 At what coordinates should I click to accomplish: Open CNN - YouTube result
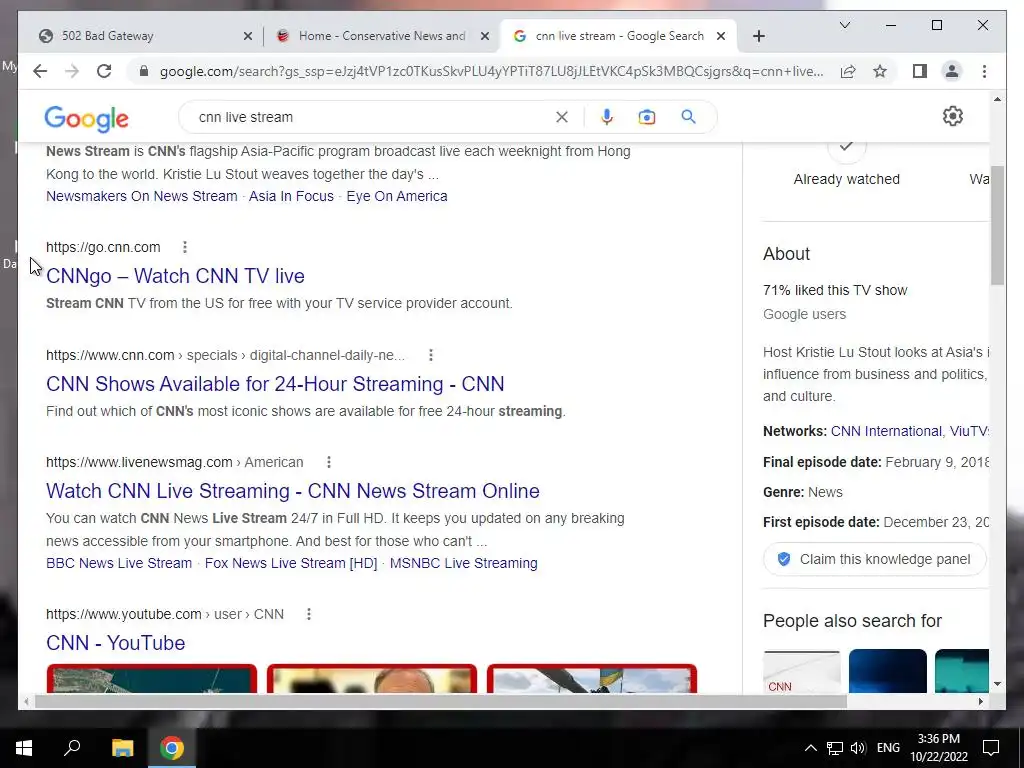(116, 643)
